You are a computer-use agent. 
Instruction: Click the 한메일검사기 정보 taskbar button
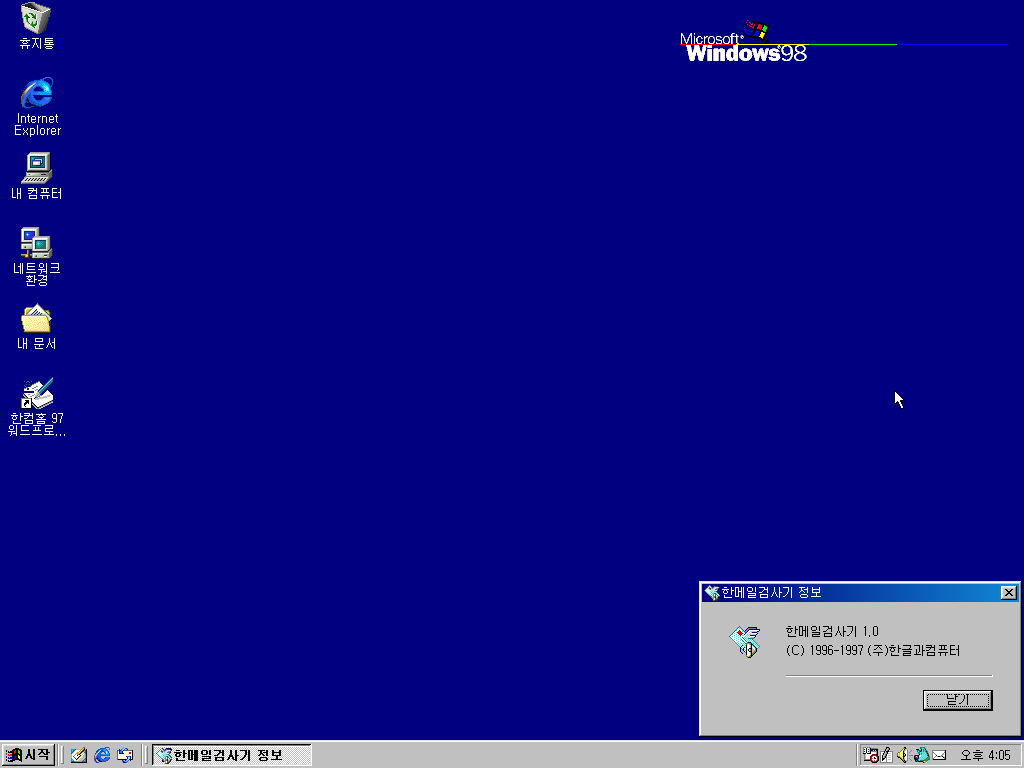[x=232, y=755]
